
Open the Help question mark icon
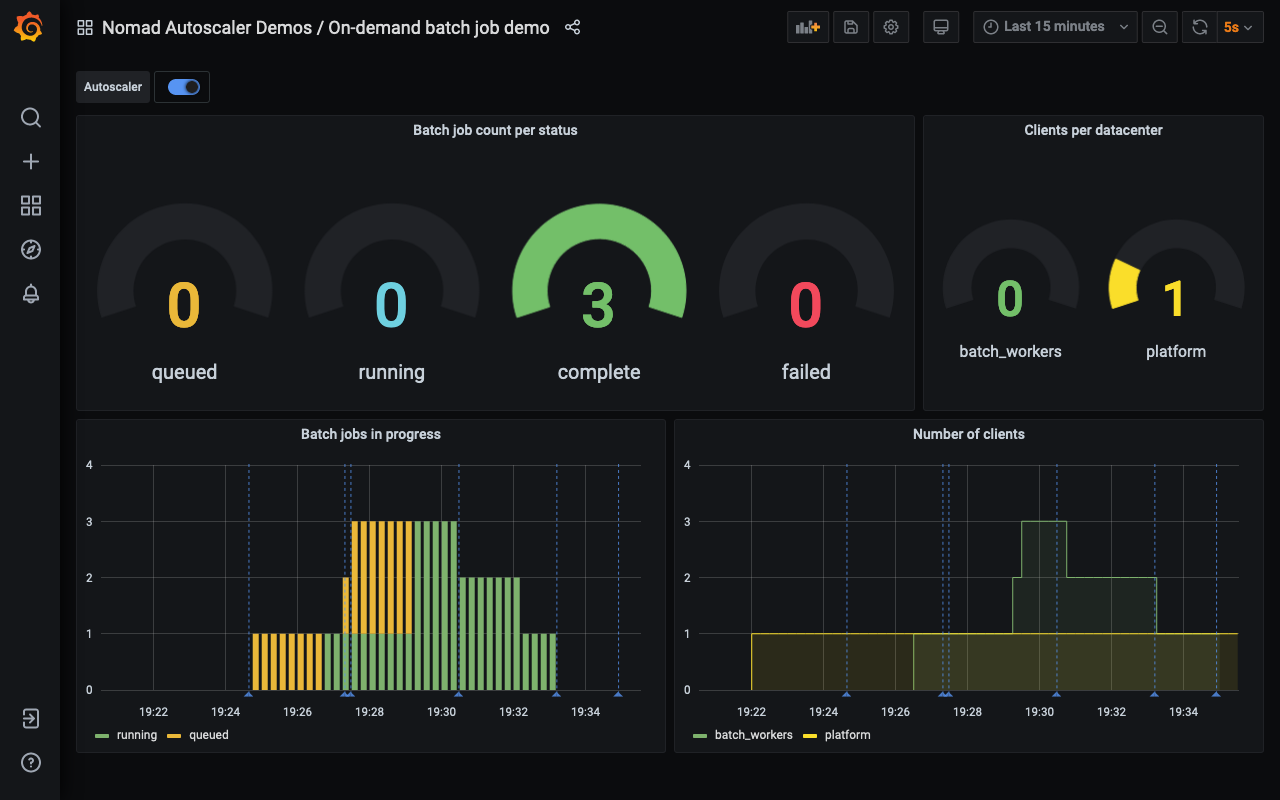[x=31, y=763]
